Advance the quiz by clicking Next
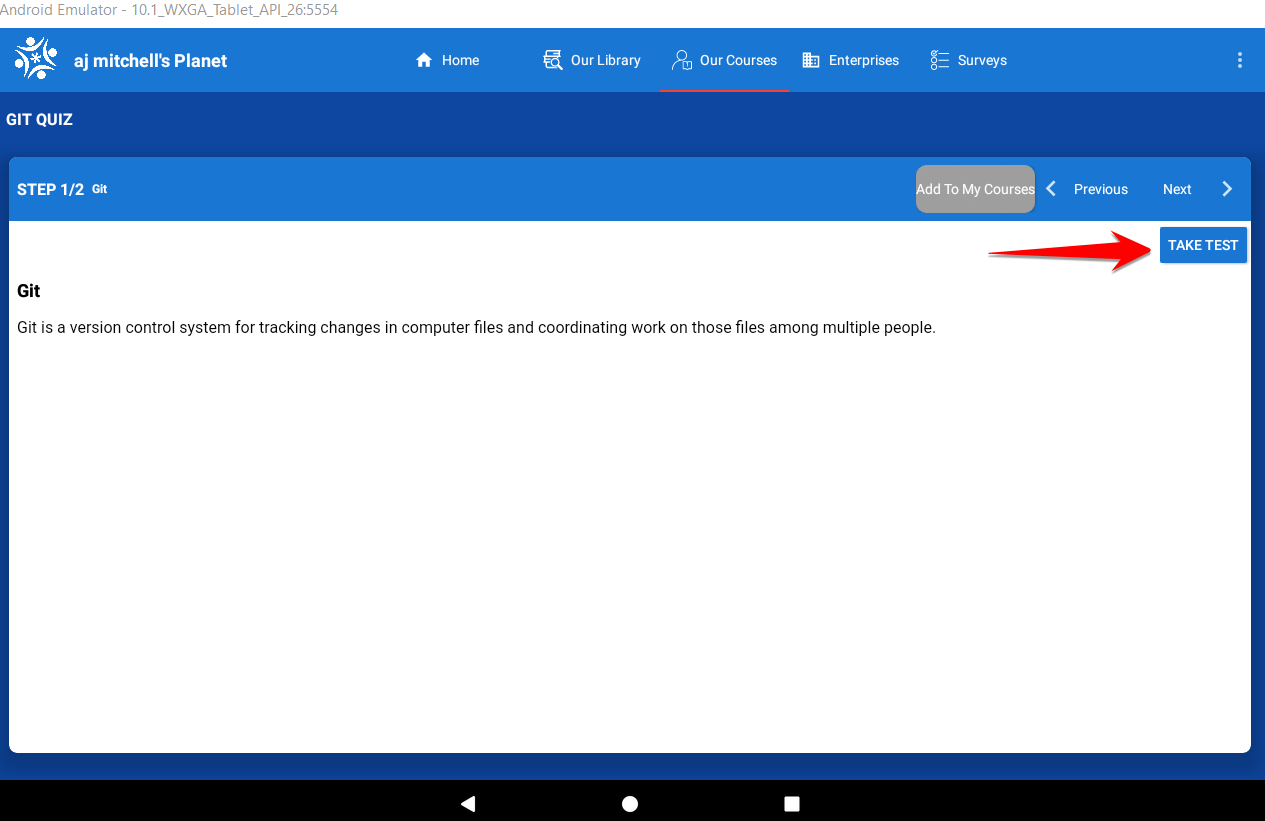The image size is (1265, 821). coord(1176,189)
